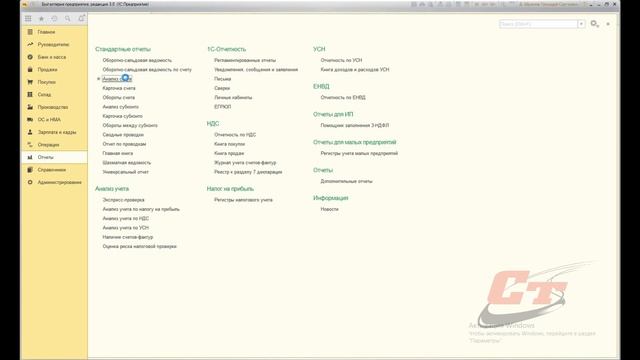This screenshot has width=640, height=360.
Task: Open Обороты между субконто report
Action: click(x=130, y=125)
